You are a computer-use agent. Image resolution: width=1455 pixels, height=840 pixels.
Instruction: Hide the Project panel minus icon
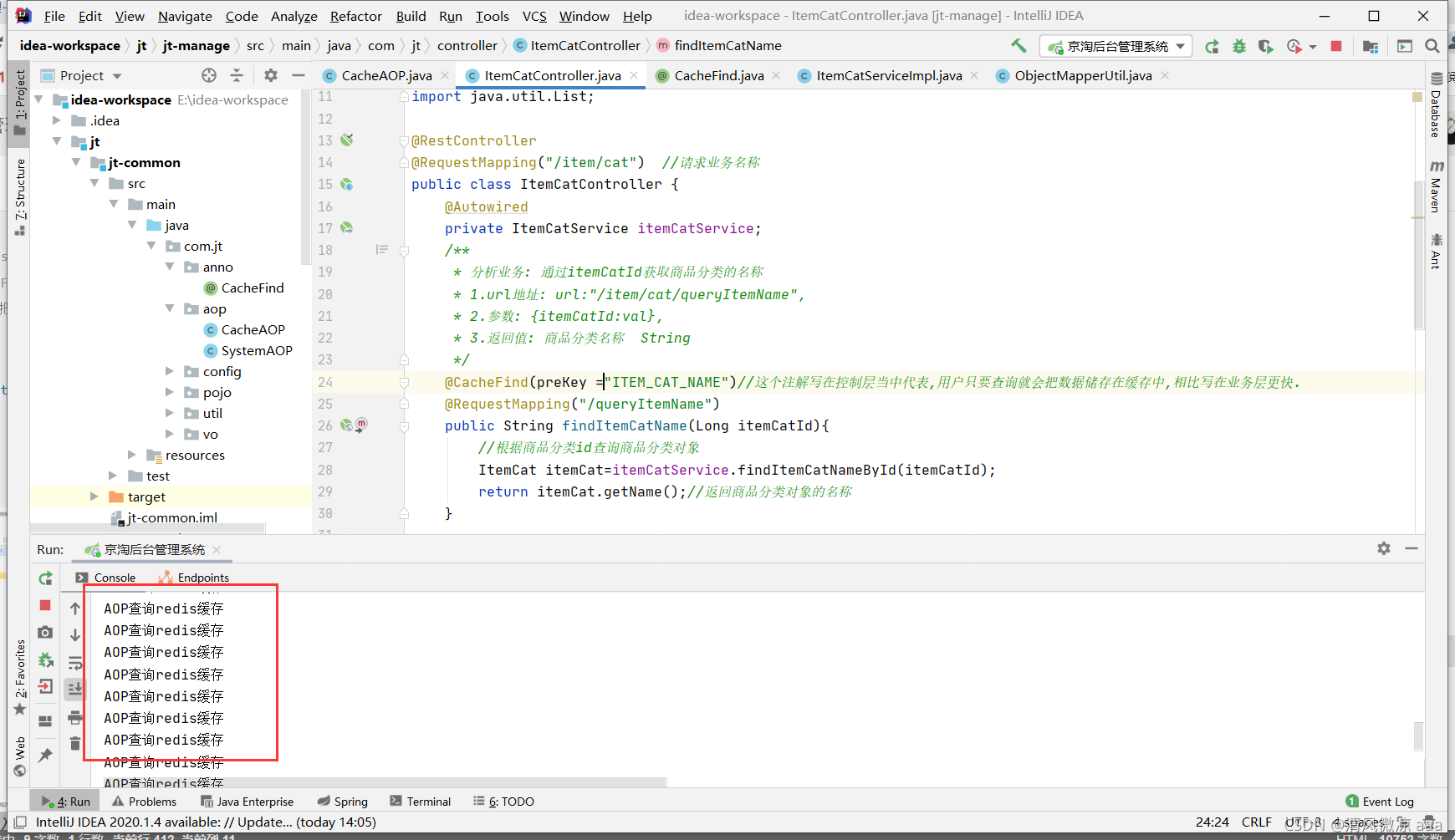pyautogui.click(x=299, y=75)
